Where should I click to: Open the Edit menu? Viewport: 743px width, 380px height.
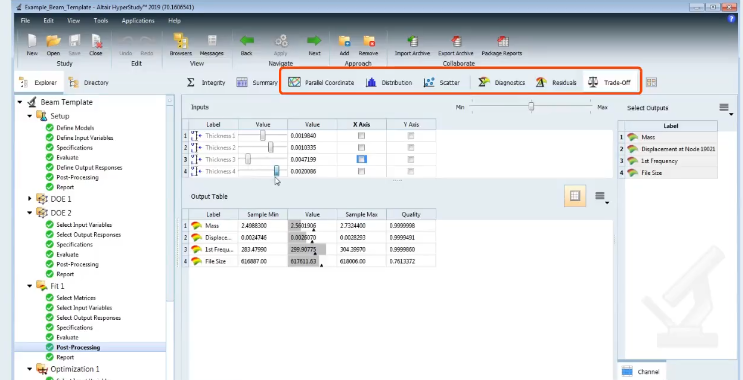tap(48, 21)
